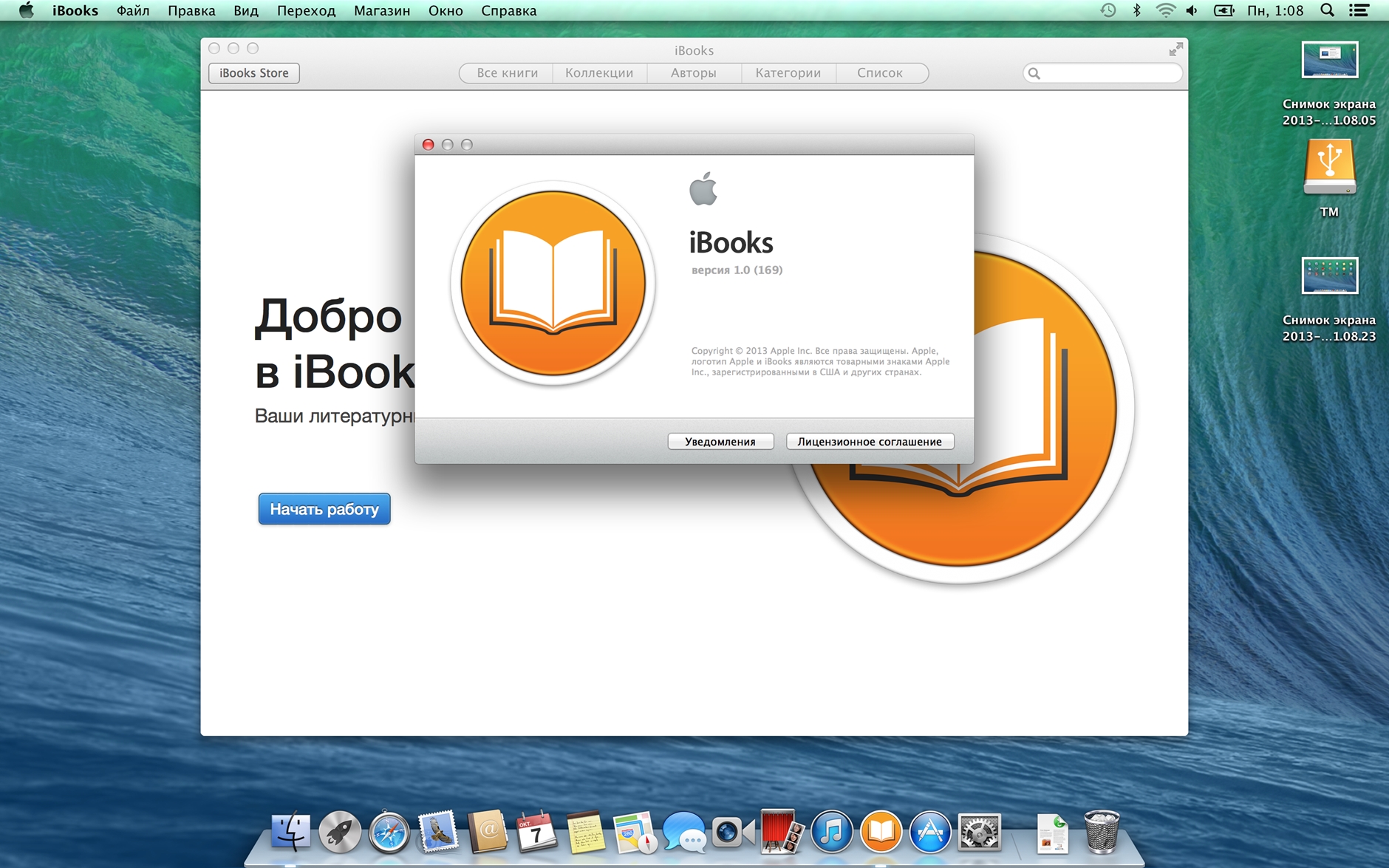Open Photo Booth icon in Dock
The height and width of the screenshot is (868, 1389).
tap(782, 833)
